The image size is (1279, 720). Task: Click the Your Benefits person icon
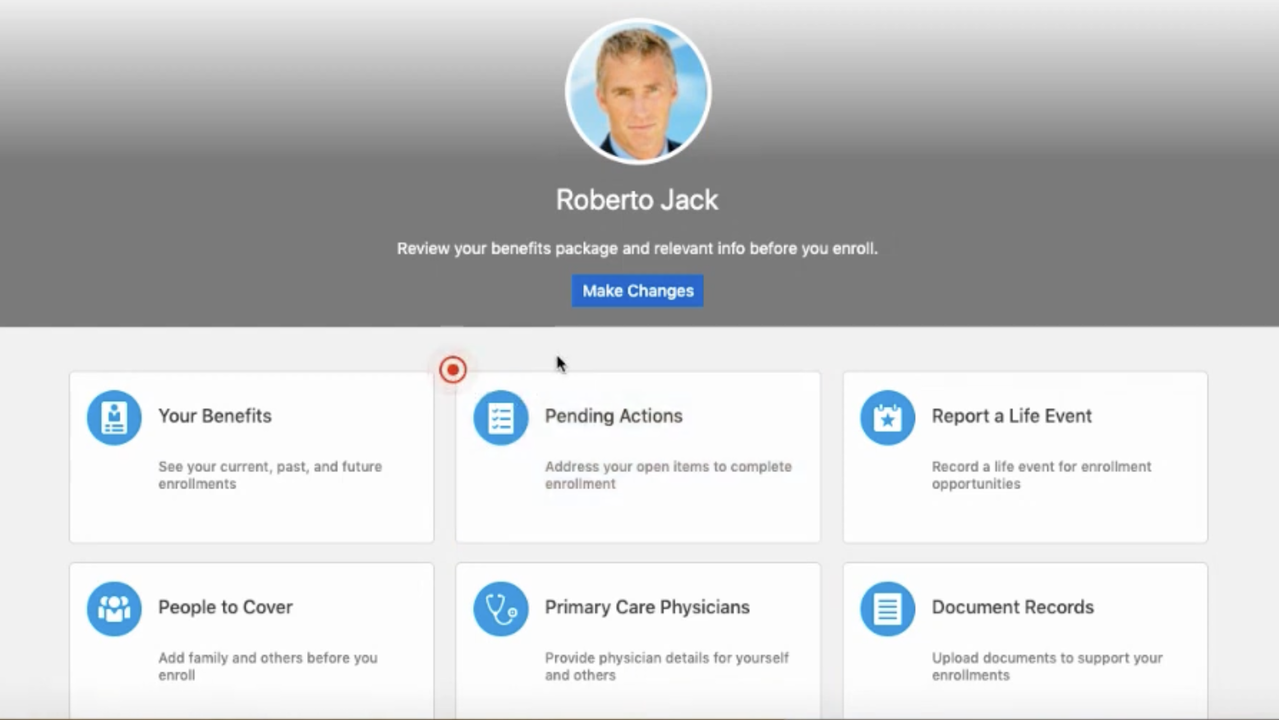(x=113, y=417)
